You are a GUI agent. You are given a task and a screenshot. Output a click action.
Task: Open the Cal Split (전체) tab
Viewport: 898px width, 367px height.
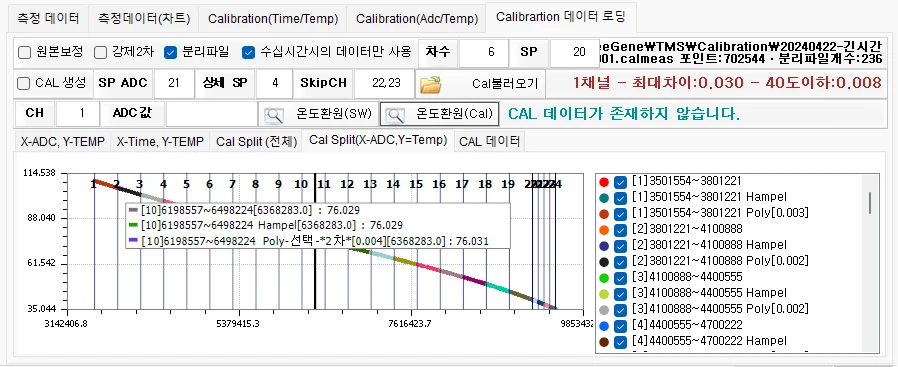pos(257,142)
